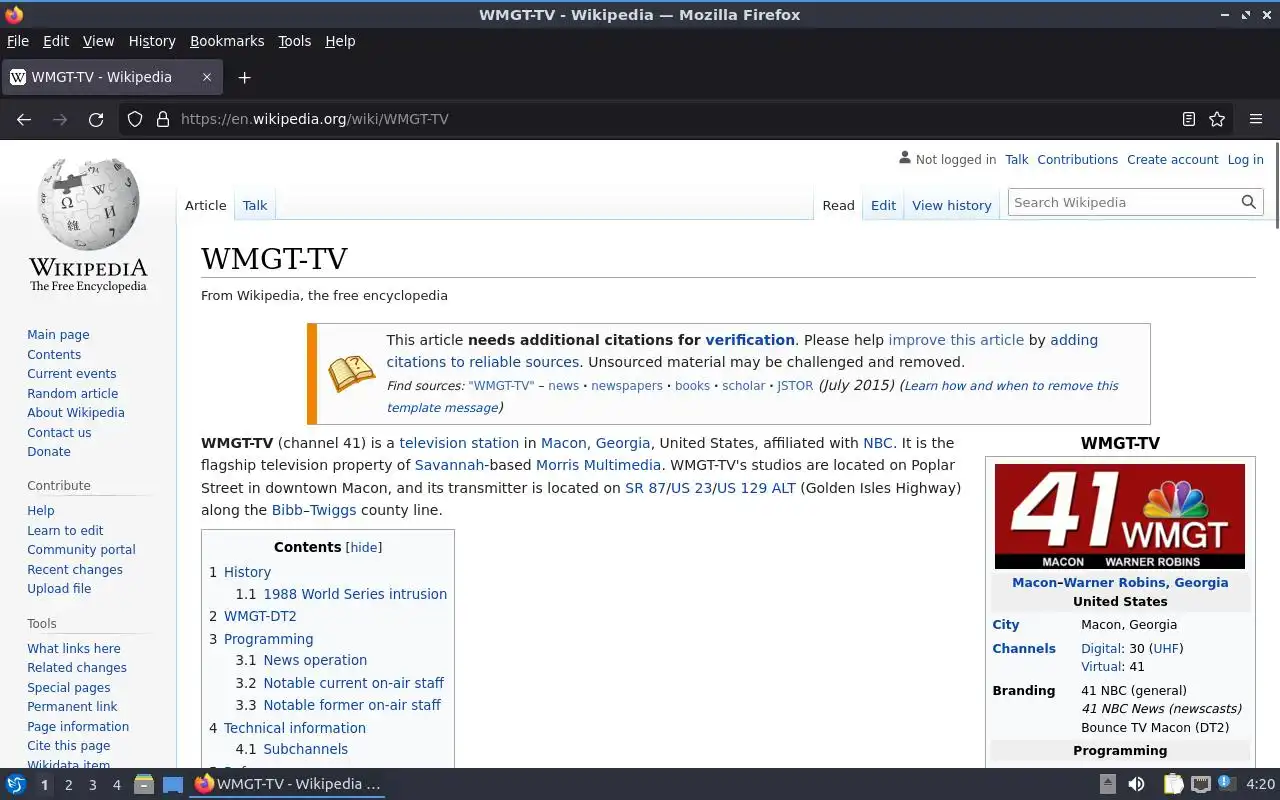The image size is (1280, 800).
Task: Open the Firefox hamburger application menu
Action: [1256, 119]
